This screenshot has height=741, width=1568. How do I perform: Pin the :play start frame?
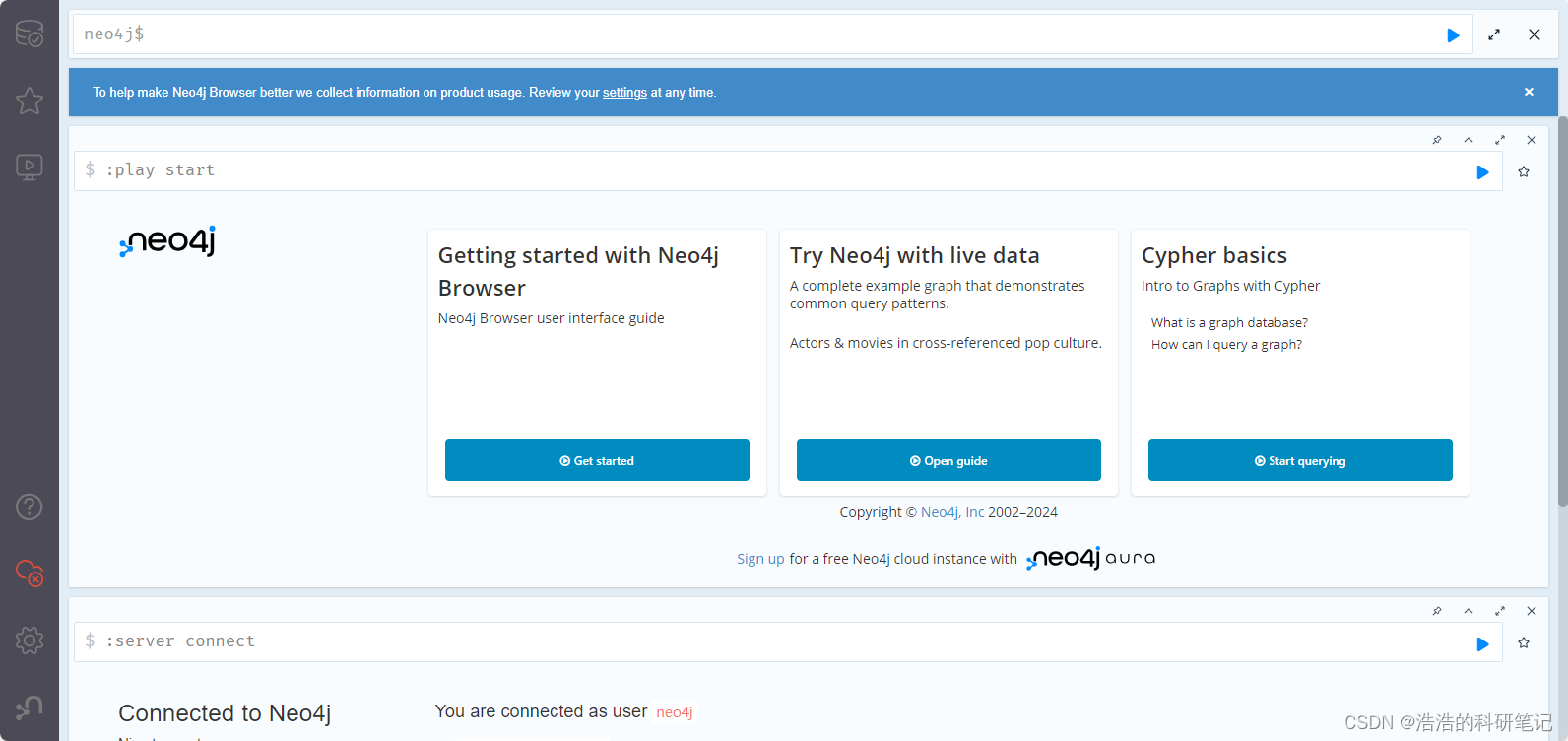pos(1437,140)
